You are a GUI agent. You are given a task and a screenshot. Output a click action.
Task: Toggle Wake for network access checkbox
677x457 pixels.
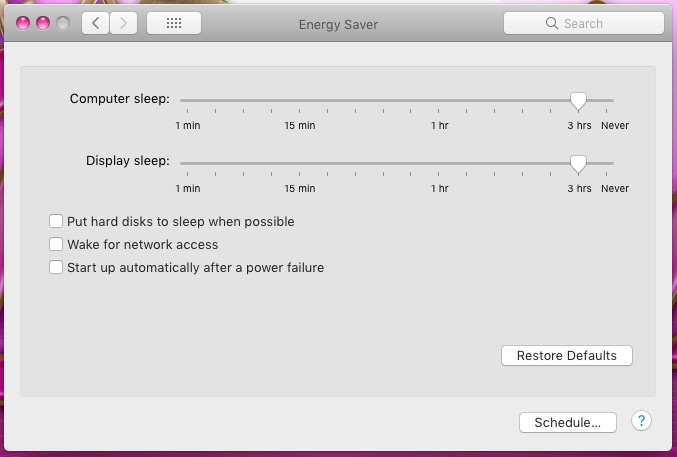pos(56,244)
